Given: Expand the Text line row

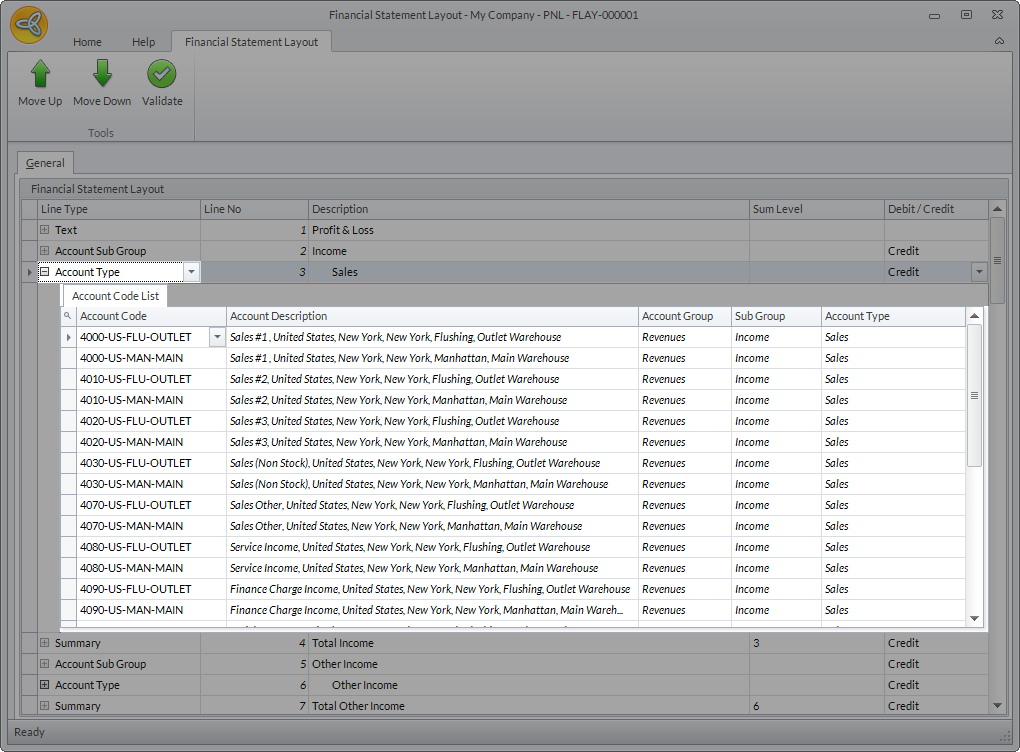Looking at the screenshot, I should 44,230.
